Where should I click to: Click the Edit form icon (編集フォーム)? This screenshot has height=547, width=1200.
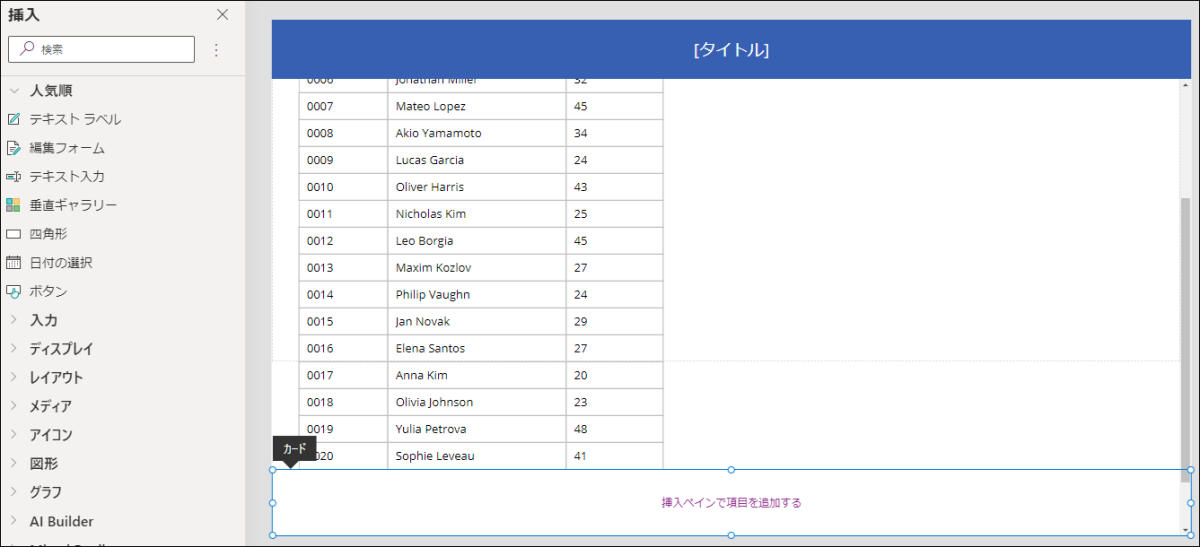click(x=13, y=148)
